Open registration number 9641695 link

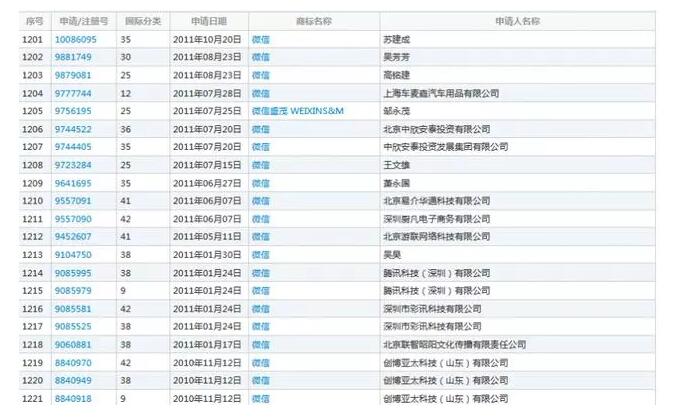click(73, 183)
